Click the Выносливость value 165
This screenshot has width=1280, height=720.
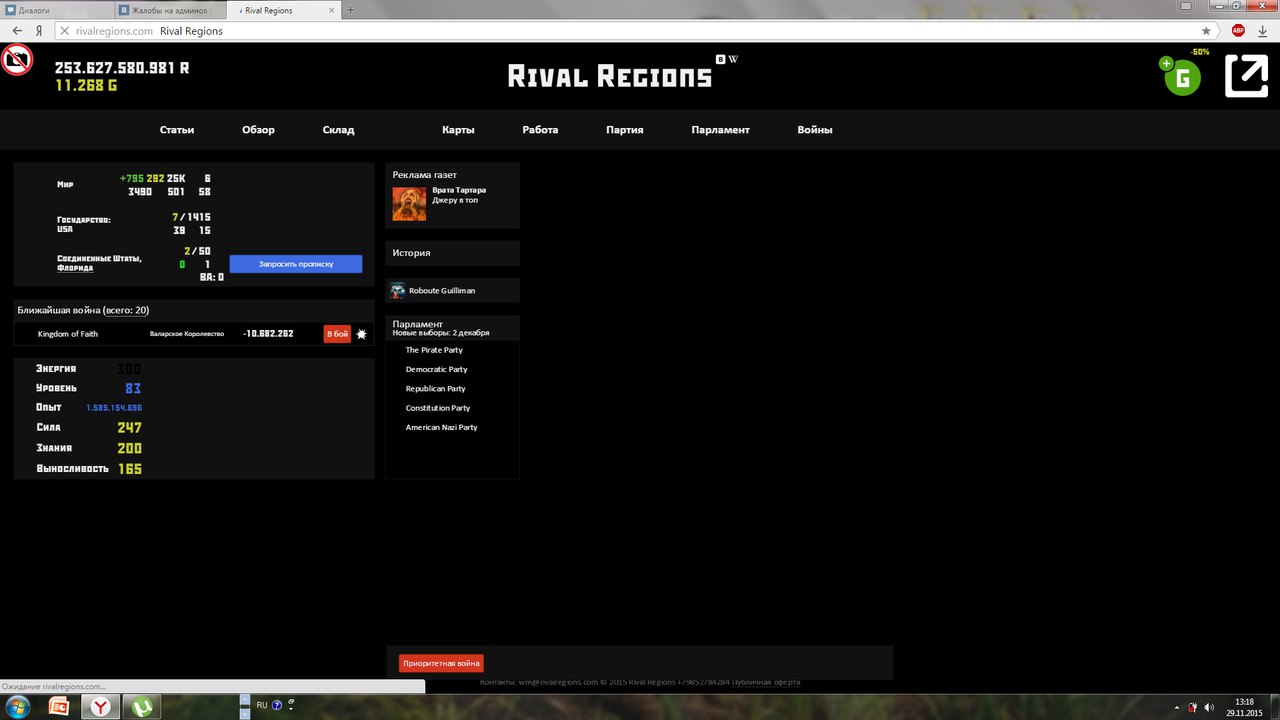click(130, 468)
